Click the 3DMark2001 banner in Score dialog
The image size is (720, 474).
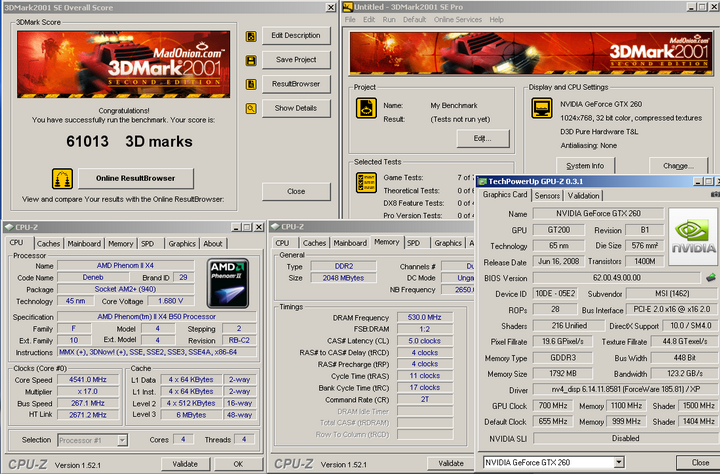tap(124, 64)
